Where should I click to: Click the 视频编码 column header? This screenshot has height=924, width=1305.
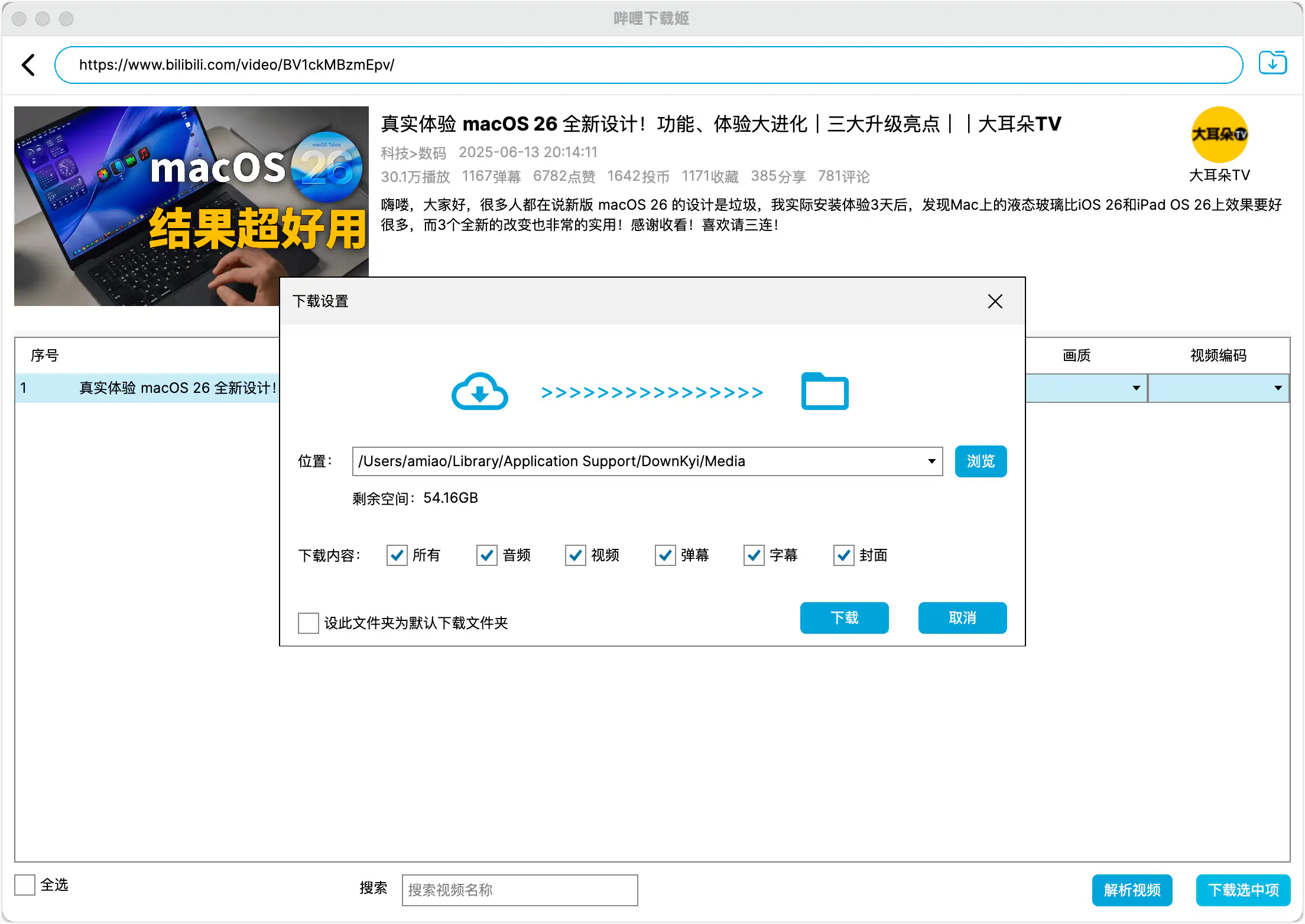click(1218, 356)
